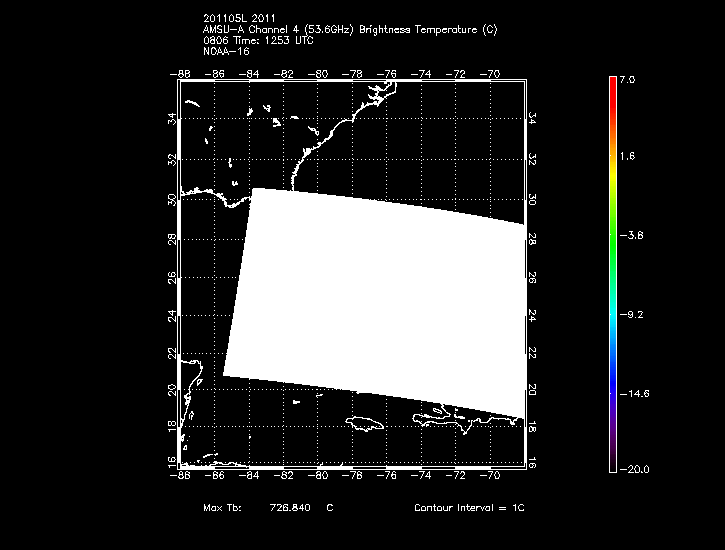The height and width of the screenshot is (550, 725).
Task: Click the Jamaica island outline on map
Action: (x=365, y=423)
